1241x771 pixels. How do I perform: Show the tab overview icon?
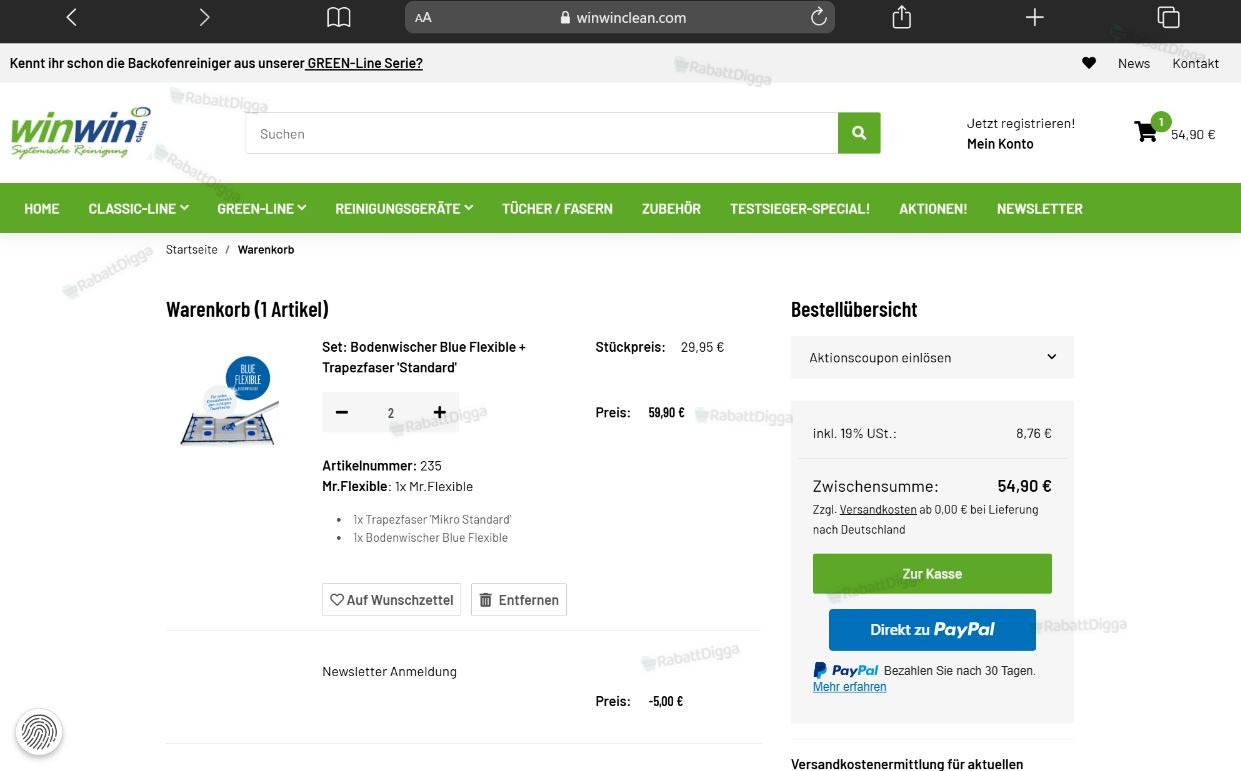tap(1168, 17)
